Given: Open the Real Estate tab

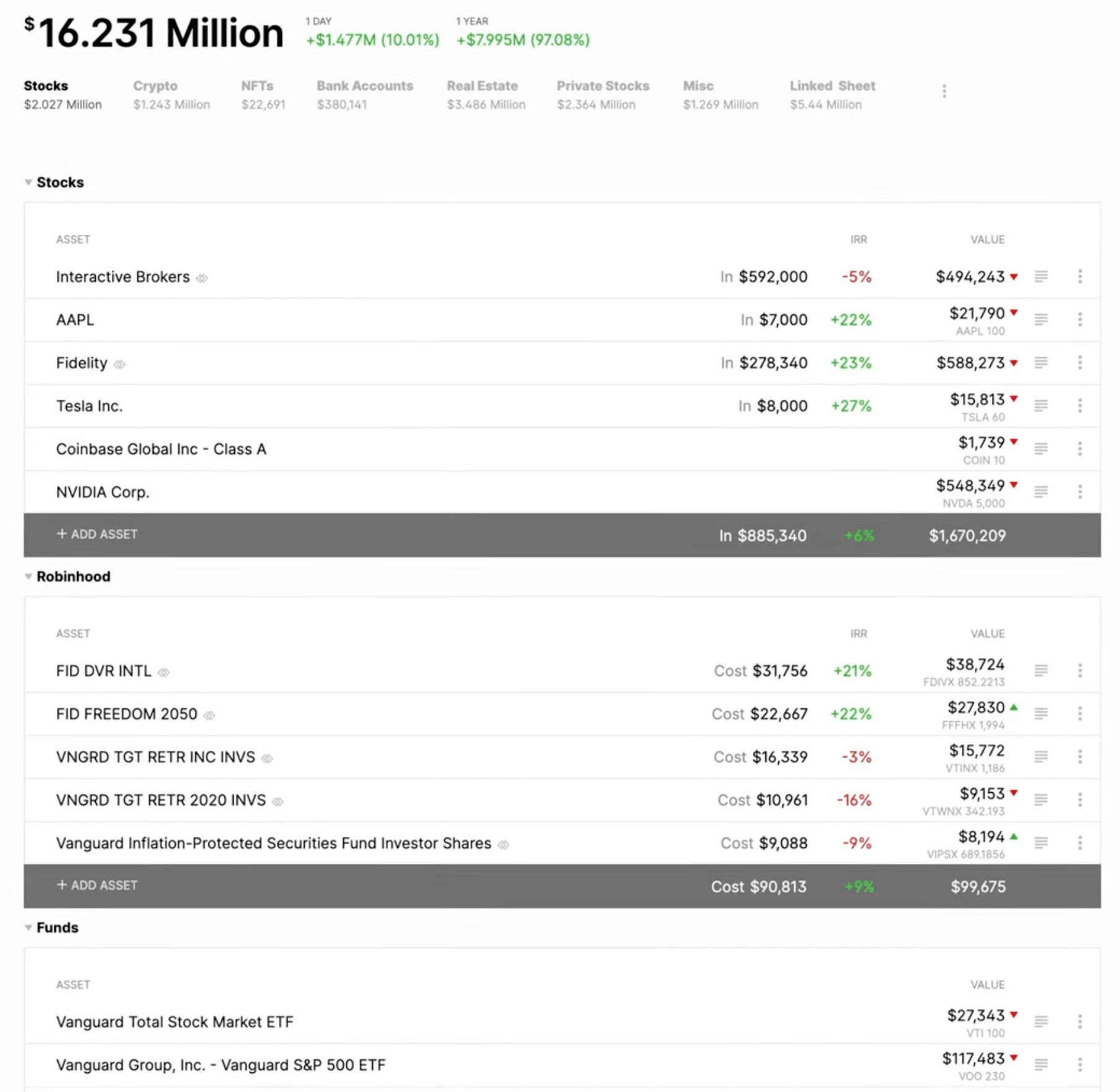Looking at the screenshot, I should (486, 95).
